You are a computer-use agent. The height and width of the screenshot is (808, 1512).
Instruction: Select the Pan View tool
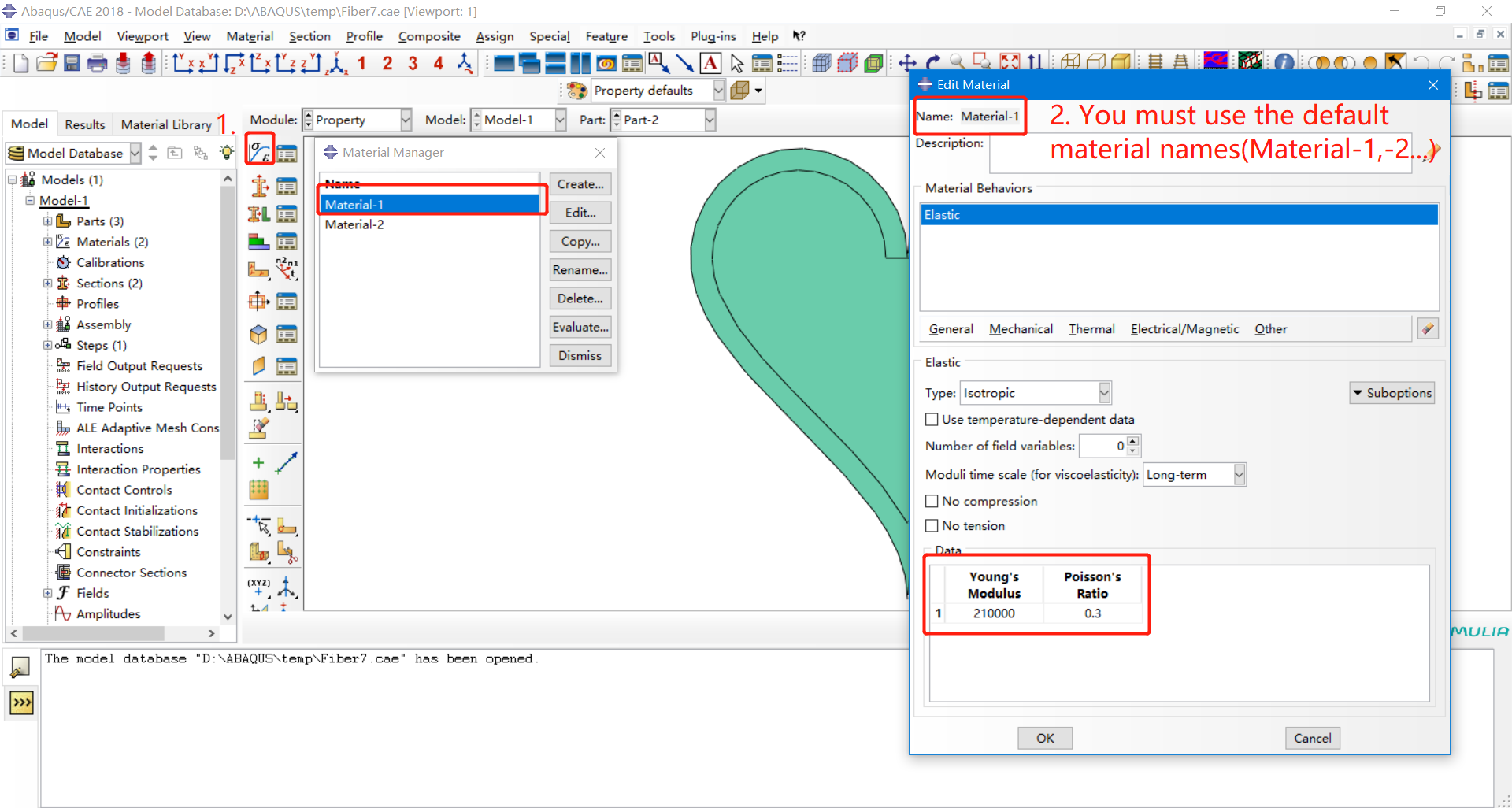(x=908, y=62)
